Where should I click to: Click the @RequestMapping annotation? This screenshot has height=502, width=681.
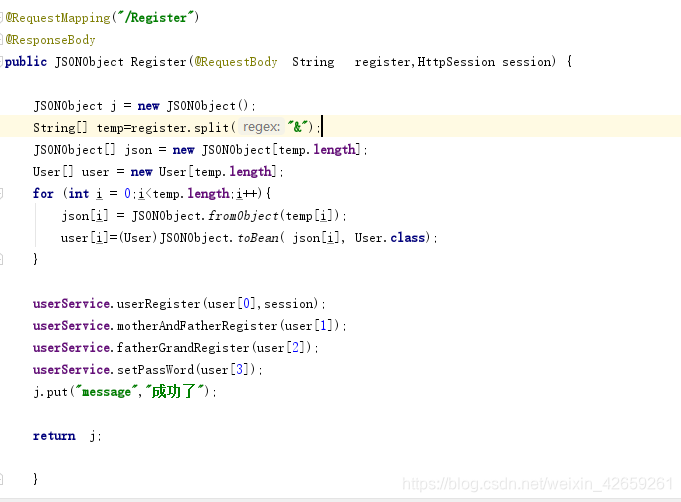pos(58,18)
